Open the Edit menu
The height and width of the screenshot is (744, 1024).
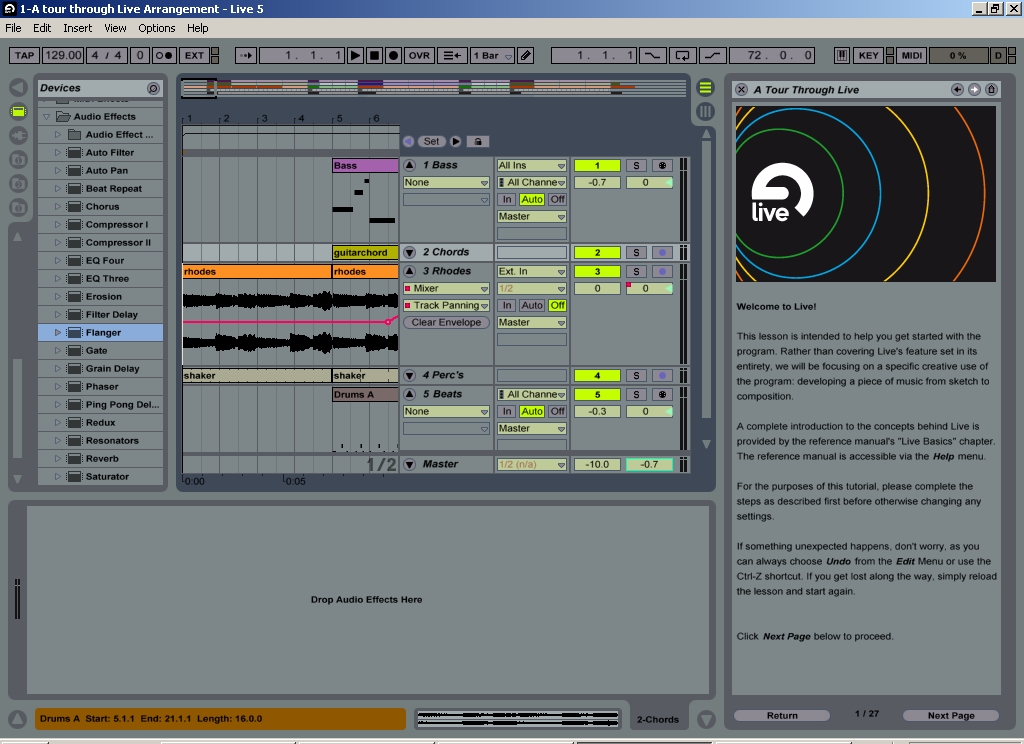42,28
